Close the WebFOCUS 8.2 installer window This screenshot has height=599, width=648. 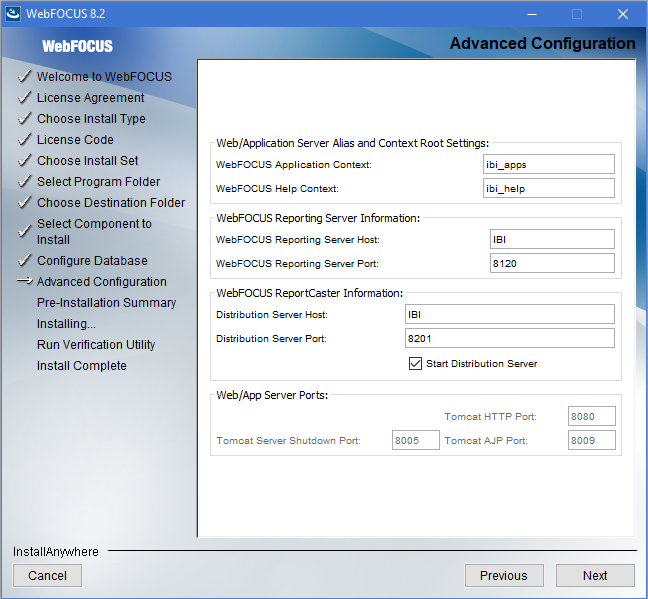(x=623, y=14)
